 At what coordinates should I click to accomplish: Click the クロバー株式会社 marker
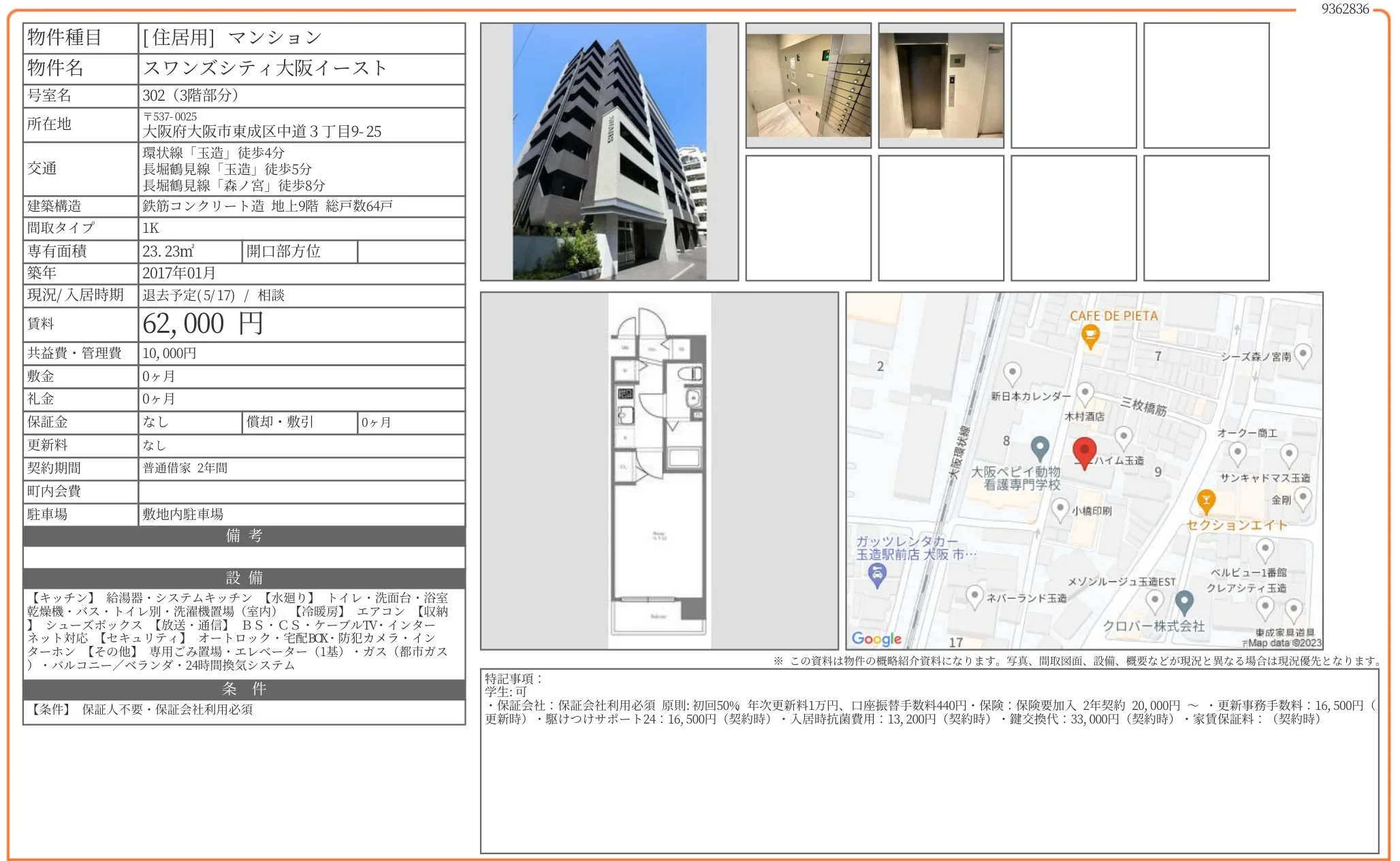(1183, 601)
